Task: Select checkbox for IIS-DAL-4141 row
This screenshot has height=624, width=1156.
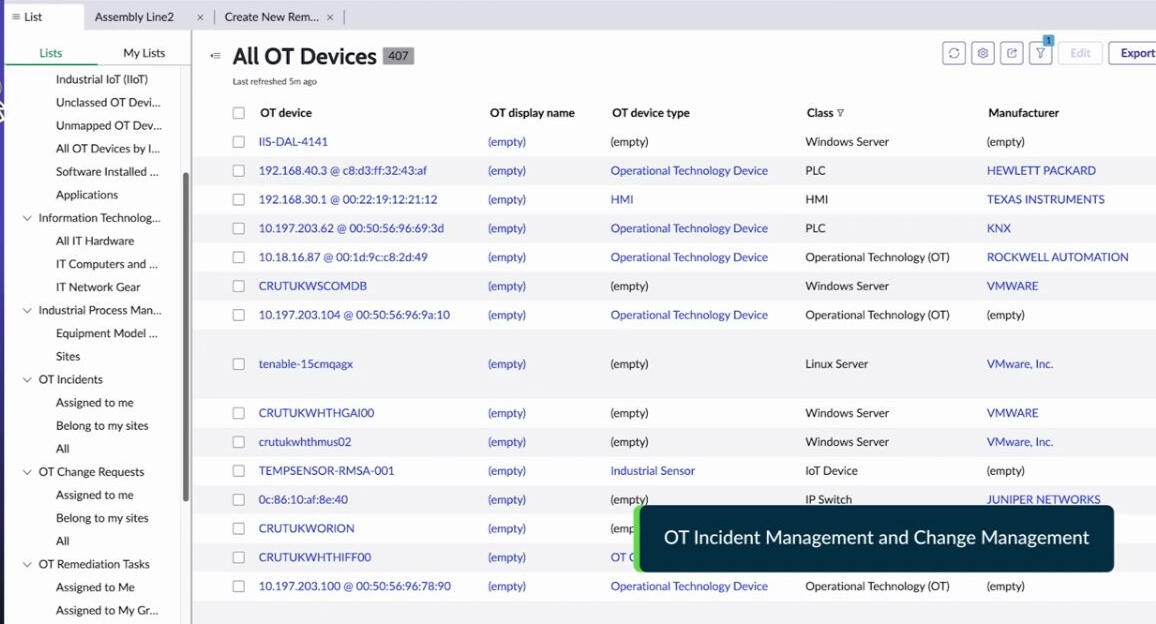Action: pos(239,142)
